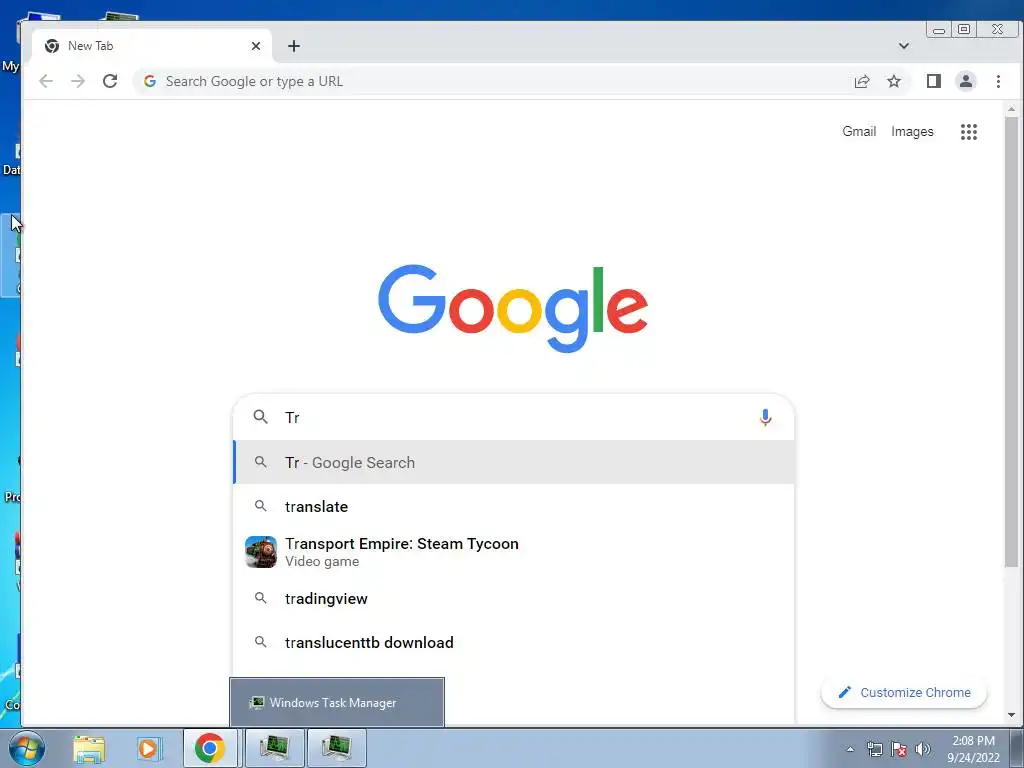Click the browser forward arrow
Viewport: 1024px width, 768px height.
[x=78, y=81]
